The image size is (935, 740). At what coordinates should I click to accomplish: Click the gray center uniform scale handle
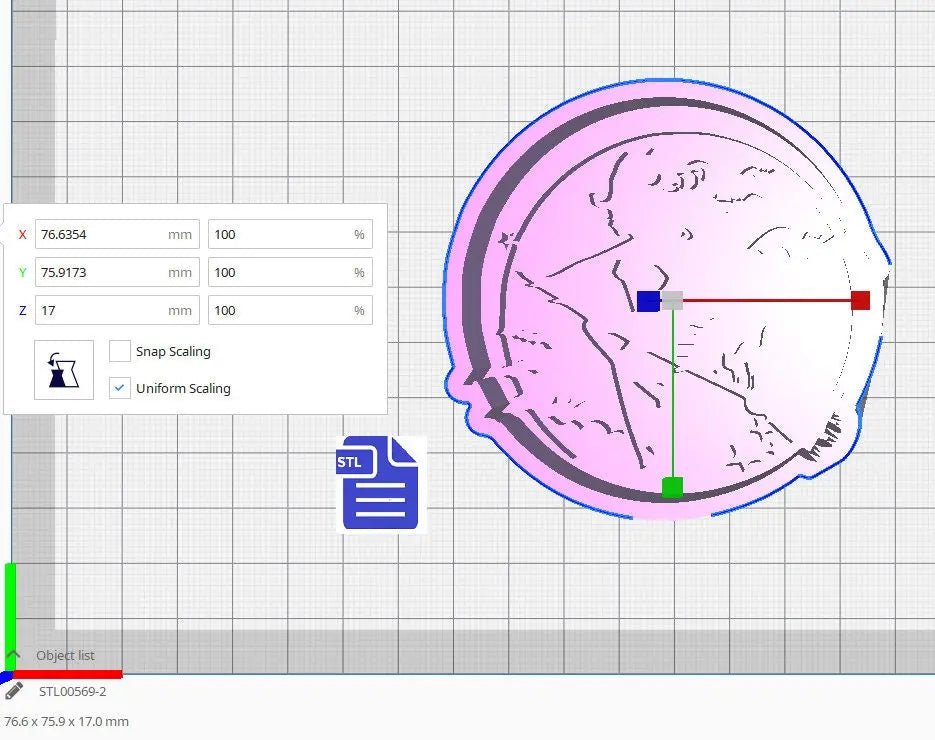click(673, 300)
